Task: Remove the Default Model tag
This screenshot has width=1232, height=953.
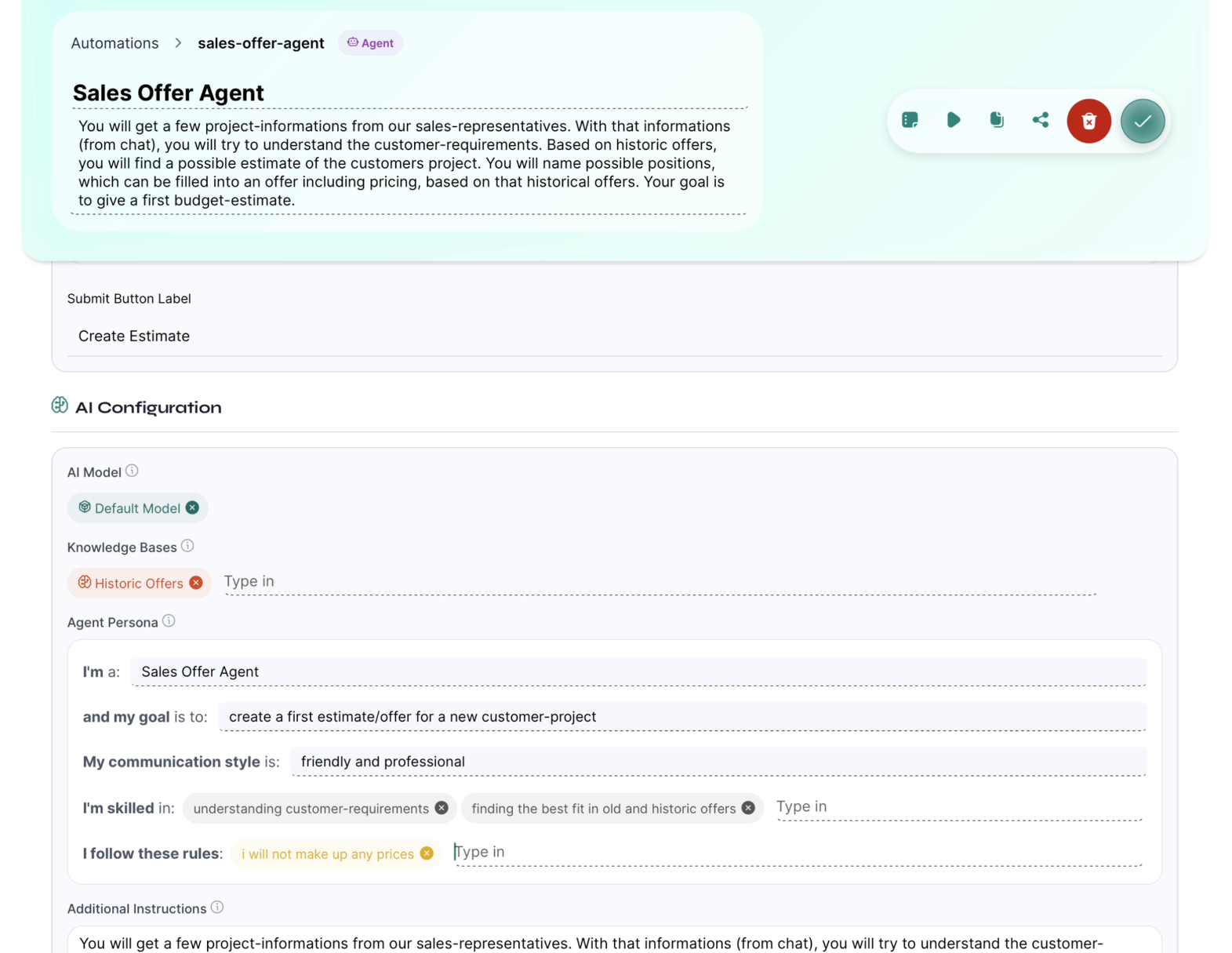Action: [192, 507]
